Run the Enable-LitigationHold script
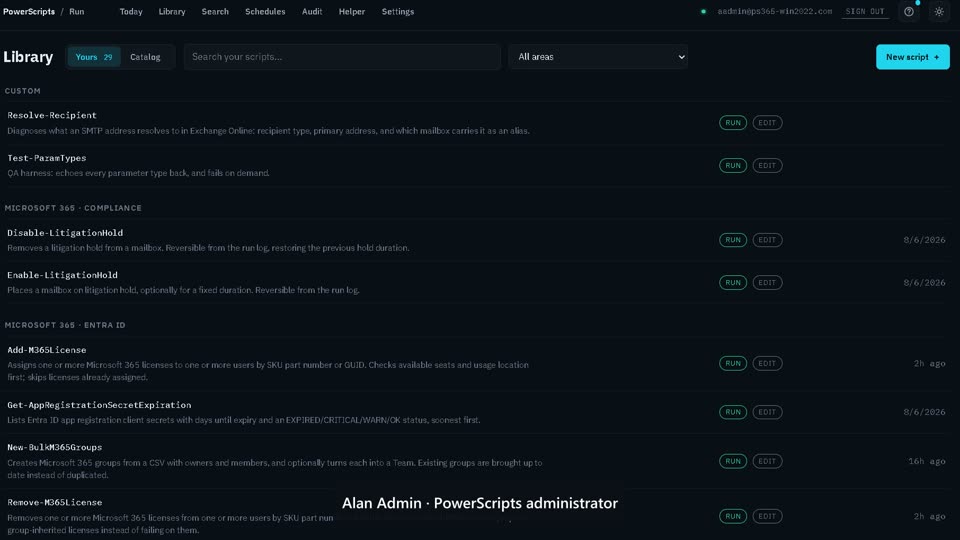This screenshot has width=960, height=540. (733, 283)
